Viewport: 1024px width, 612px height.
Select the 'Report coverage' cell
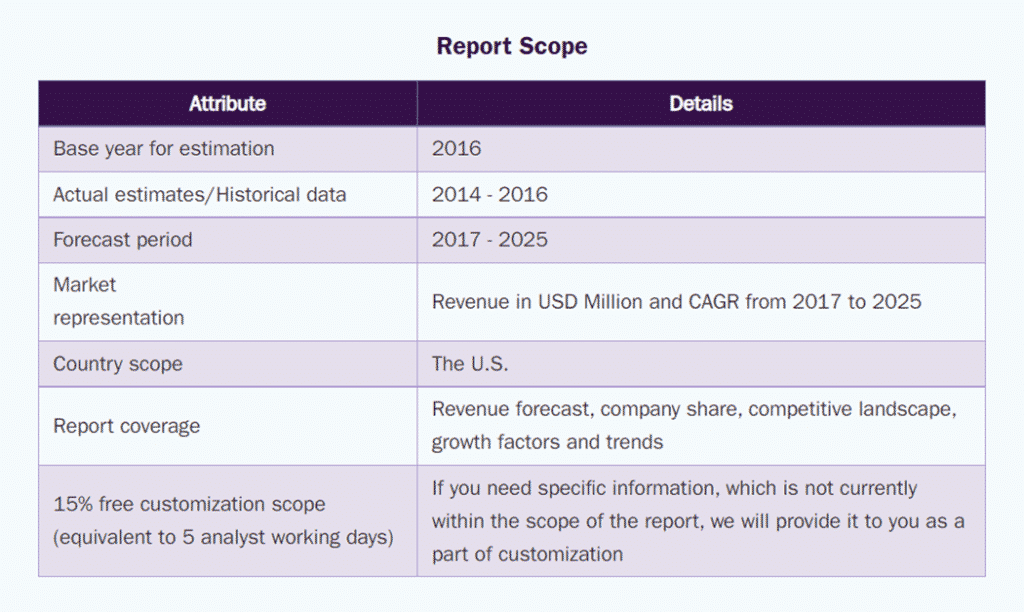[228, 426]
